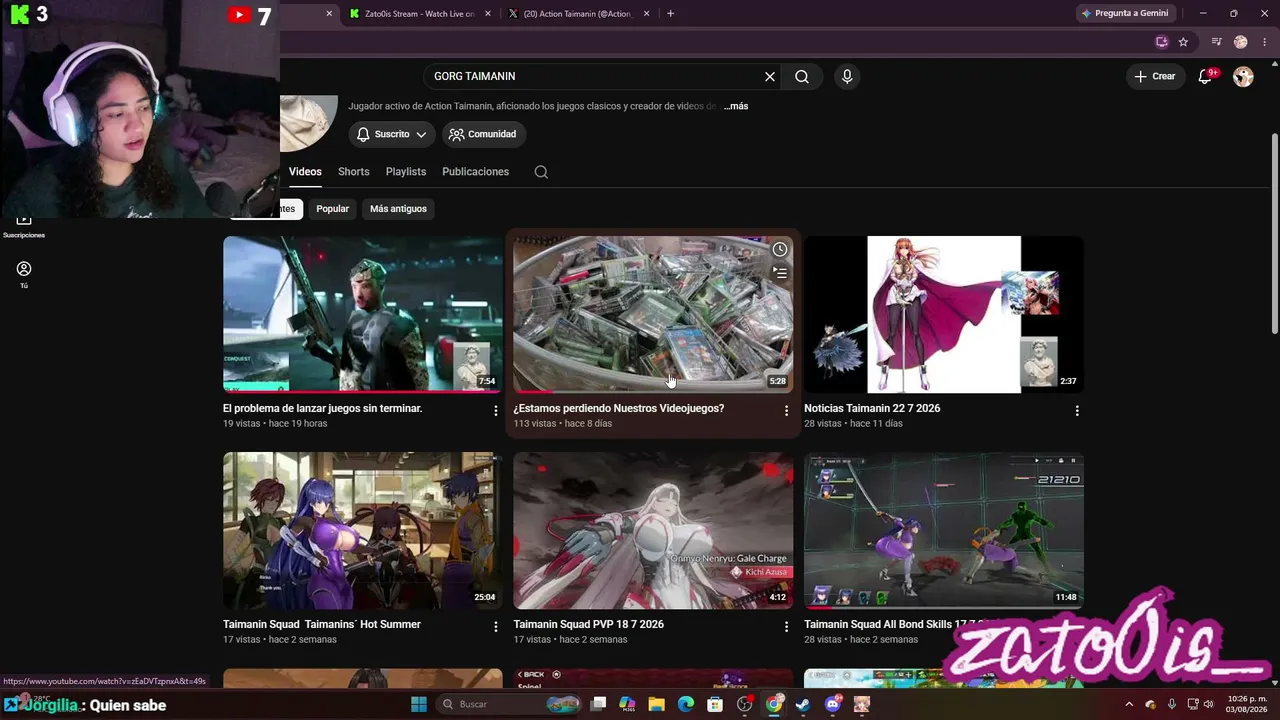Filter videos by Popular

click(333, 209)
